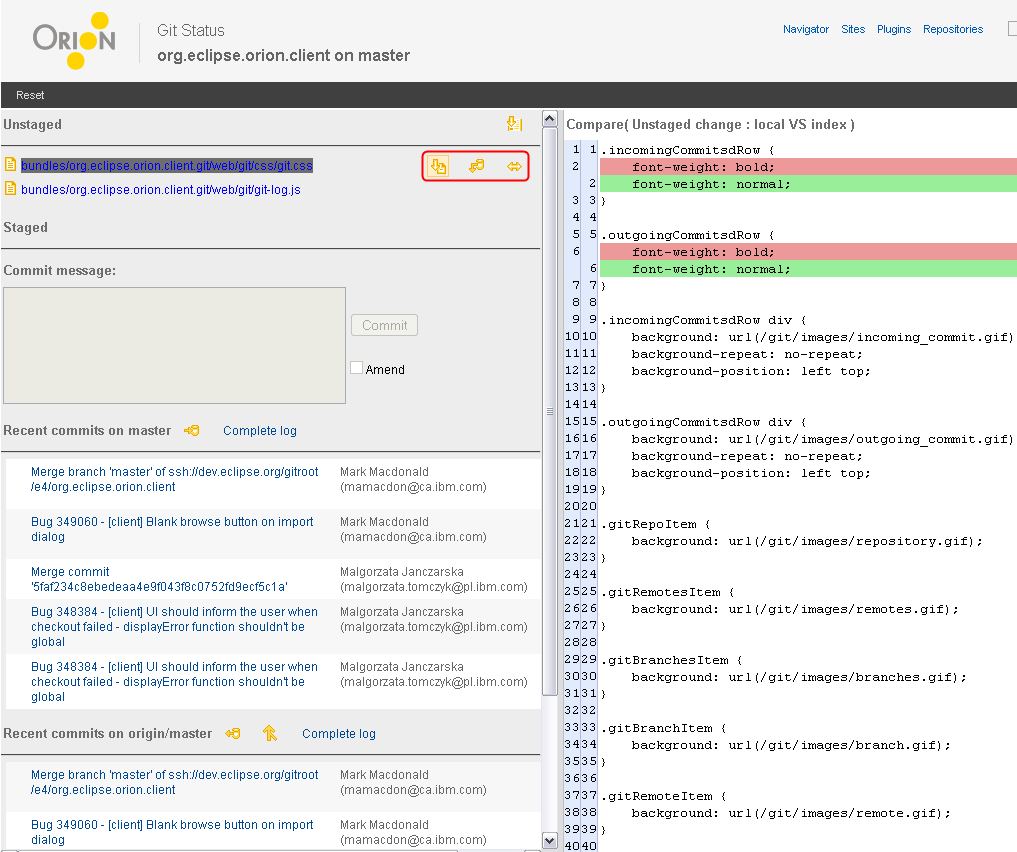The image size is (1017, 852).
Task: Click the '.gitBranchesItem {' code line
Action: 672,660
